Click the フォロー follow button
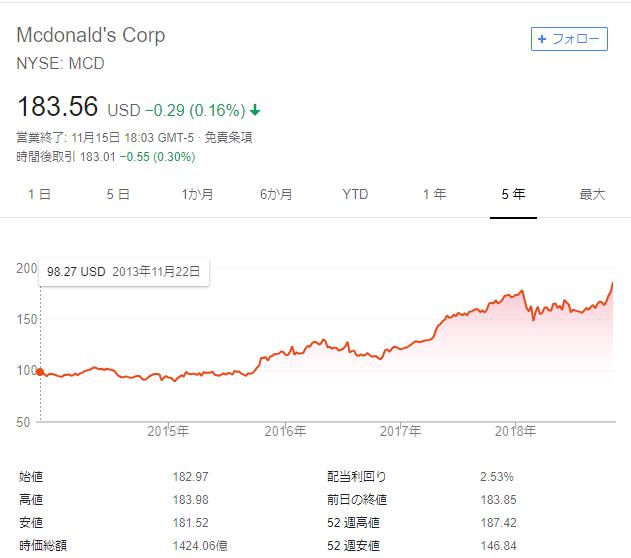631x558 pixels. coord(569,39)
